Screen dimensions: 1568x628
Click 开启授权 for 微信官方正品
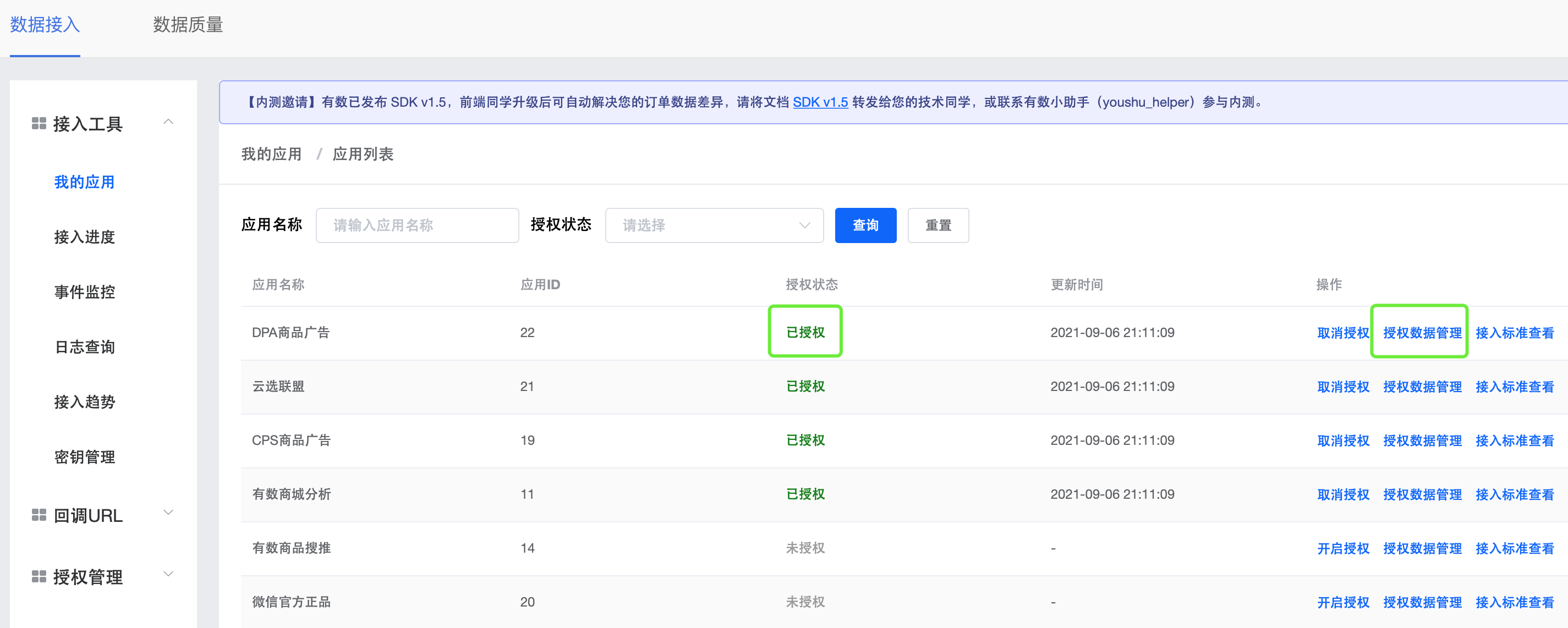tap(1343, 602)
